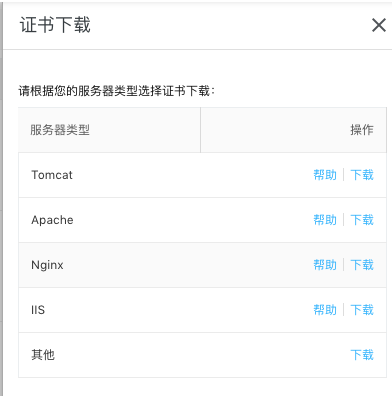Click the 操作 column header
The height and width of the screenshot is (396, 392).
(x=362, y=130)
